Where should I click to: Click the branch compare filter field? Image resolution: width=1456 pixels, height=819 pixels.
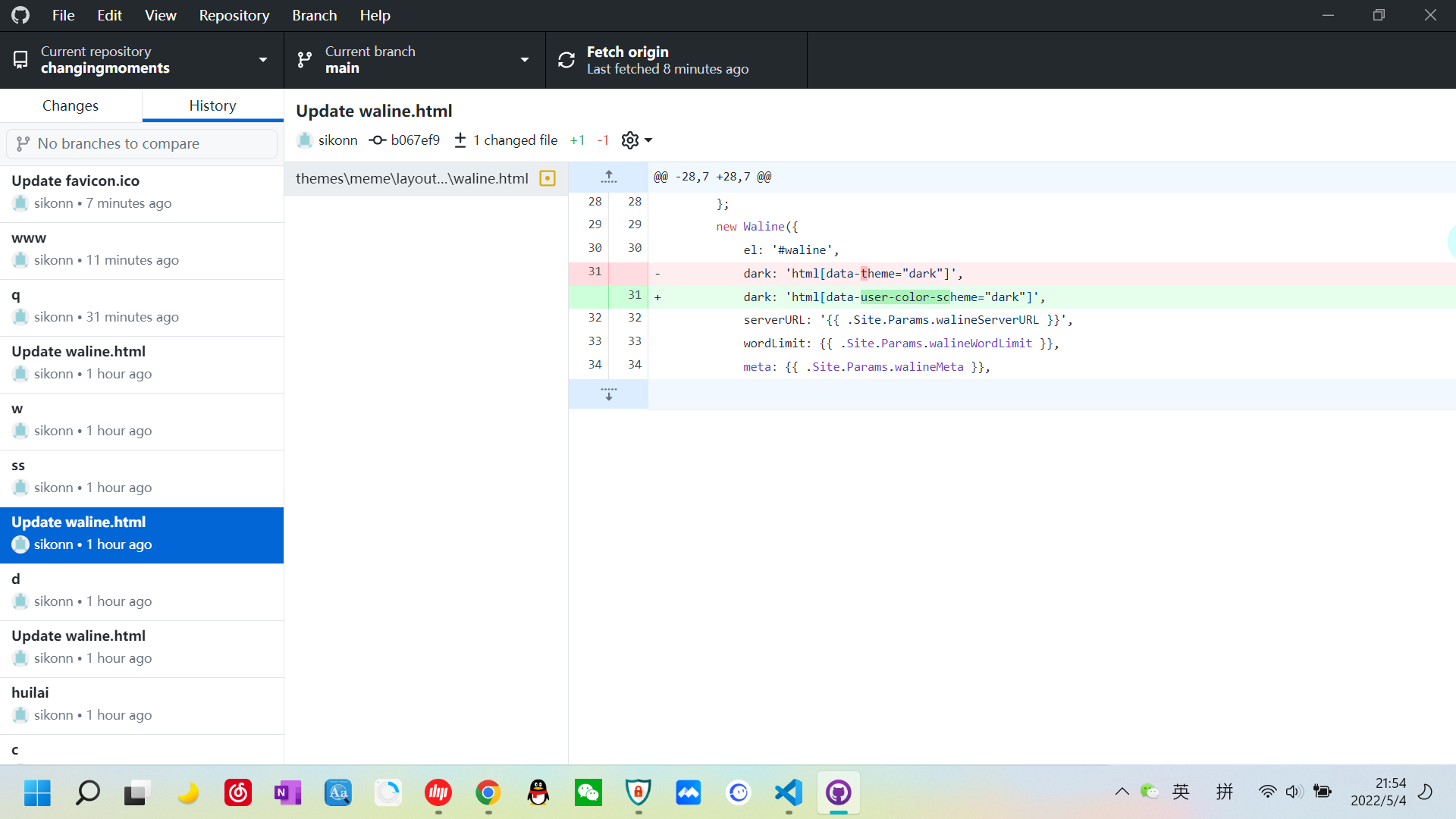pyautogui.click(x=142, y=143)
